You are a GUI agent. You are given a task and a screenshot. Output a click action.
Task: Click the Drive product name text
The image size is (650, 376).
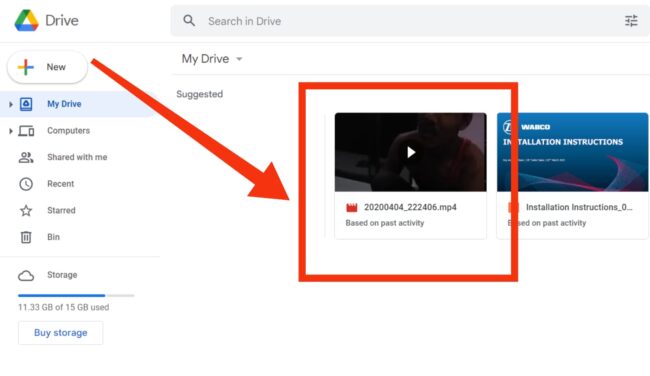tap(62, 20)
